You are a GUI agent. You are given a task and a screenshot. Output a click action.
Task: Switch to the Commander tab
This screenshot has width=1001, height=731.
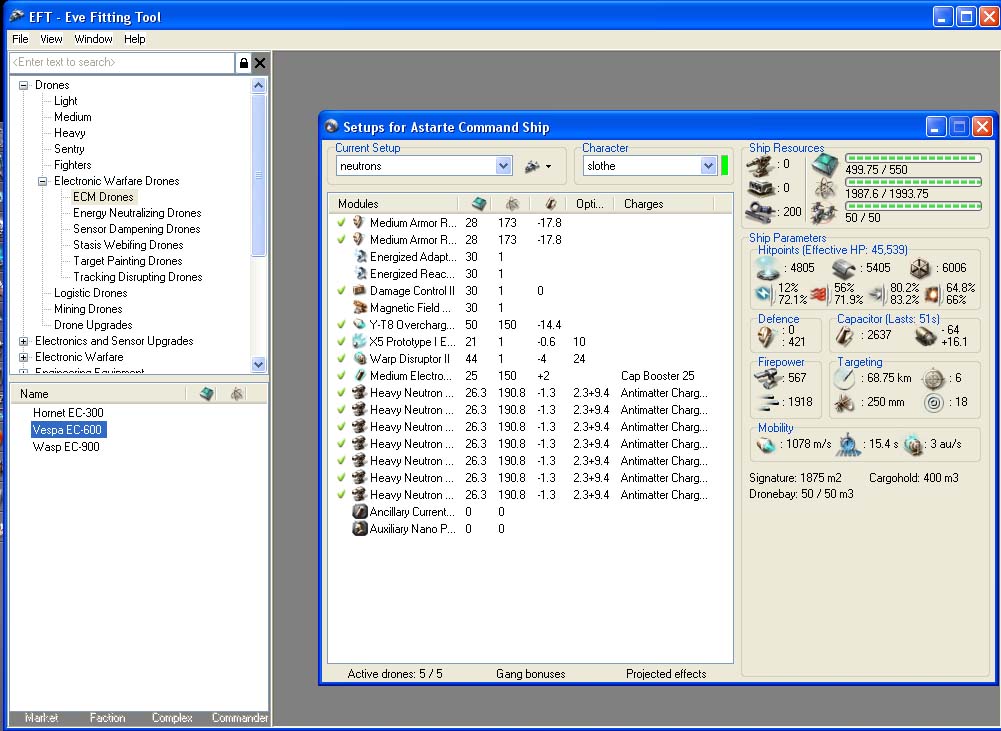click(x=239, y=718)
